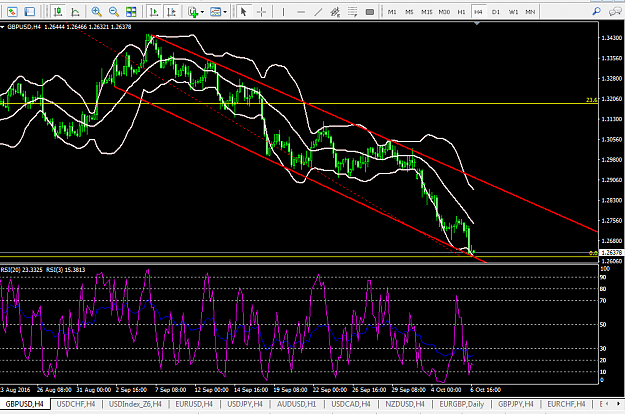Select the equidistant channel tool

[x=335, y=12]
